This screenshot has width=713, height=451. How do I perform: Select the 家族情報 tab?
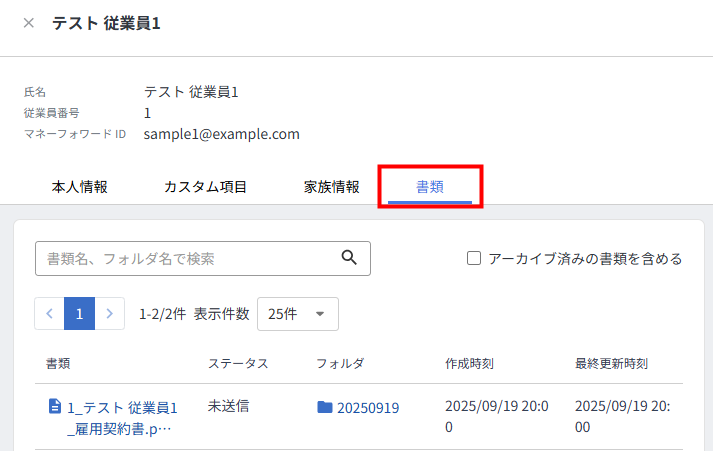(331, 186)
